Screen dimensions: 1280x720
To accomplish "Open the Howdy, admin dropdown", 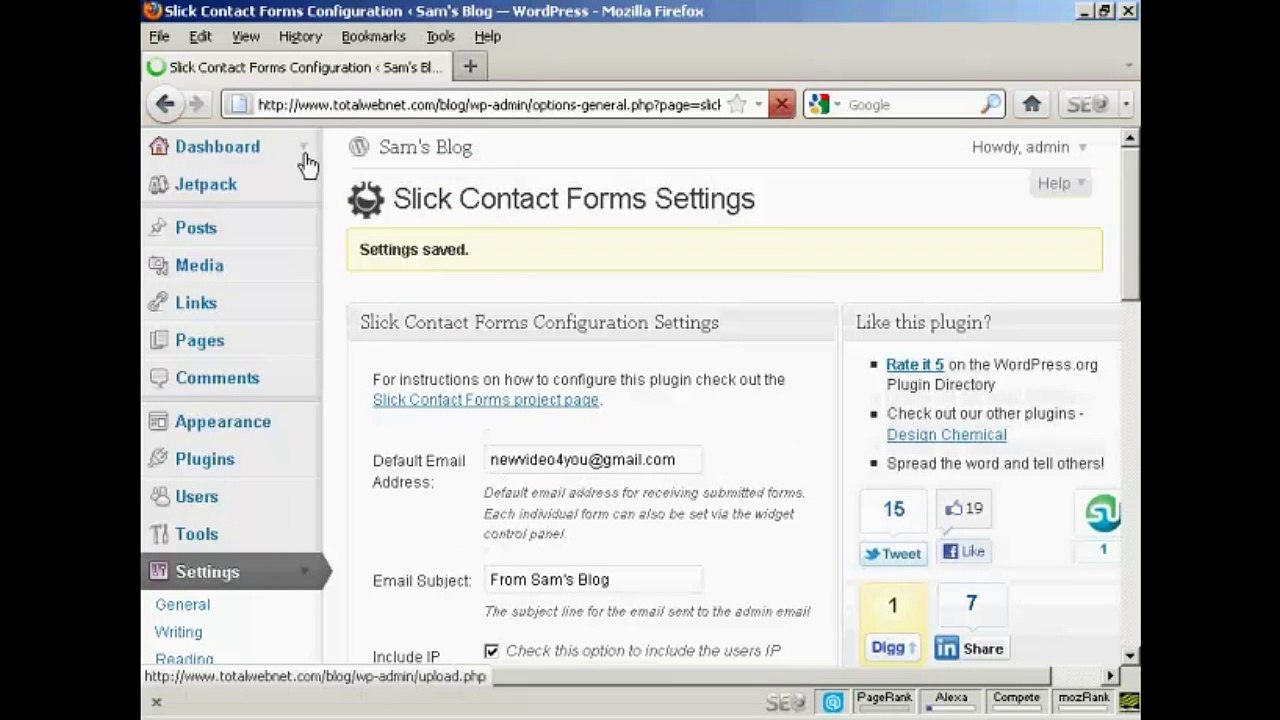I will (1029, 147).
